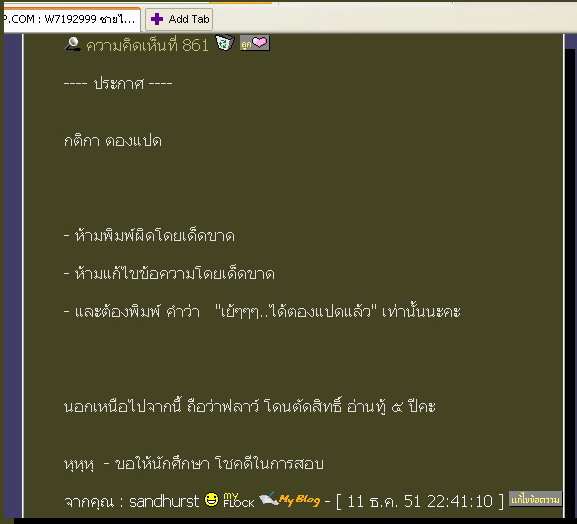
Task: Click the vertical scrollbar on right edge
Action: [571, 276]
